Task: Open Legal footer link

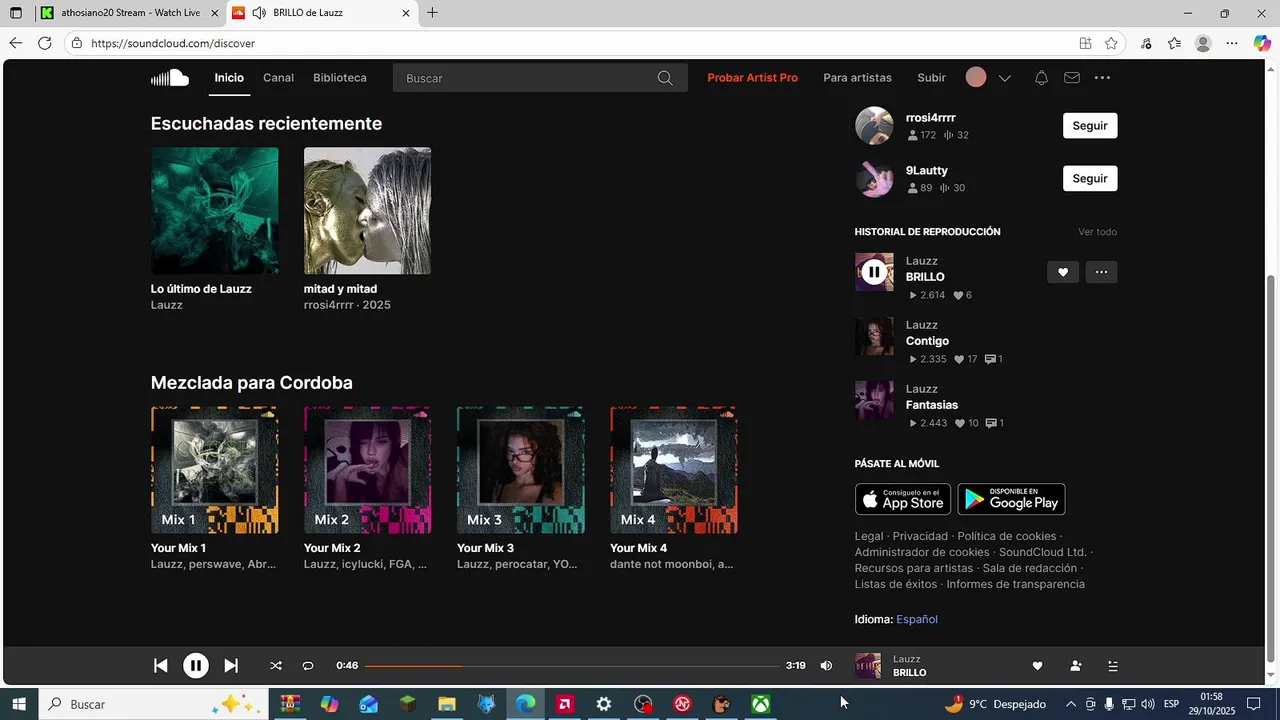Action: (x=869, y=536)
